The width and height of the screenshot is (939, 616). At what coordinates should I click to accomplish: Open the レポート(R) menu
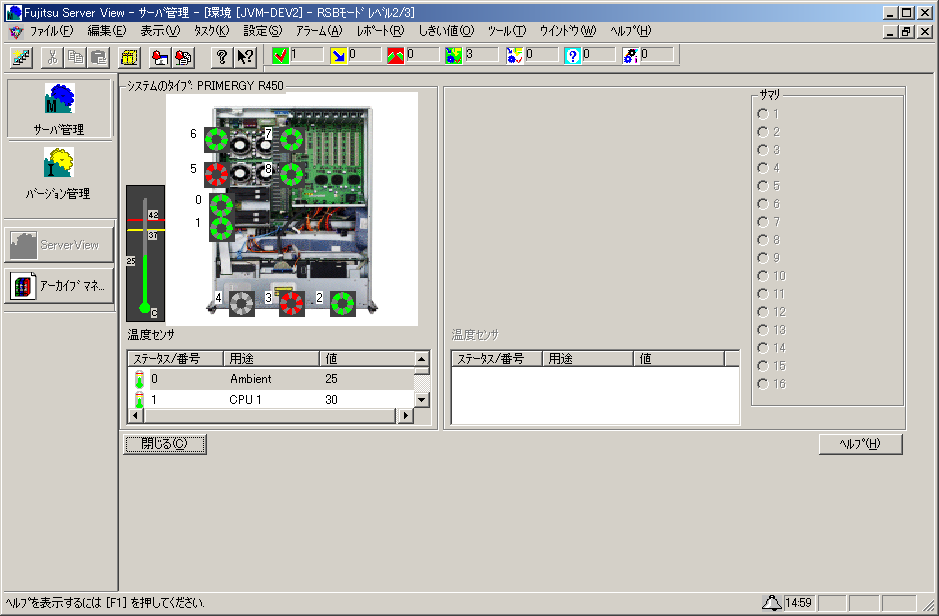pyautogui.click(x=381, y=31)
